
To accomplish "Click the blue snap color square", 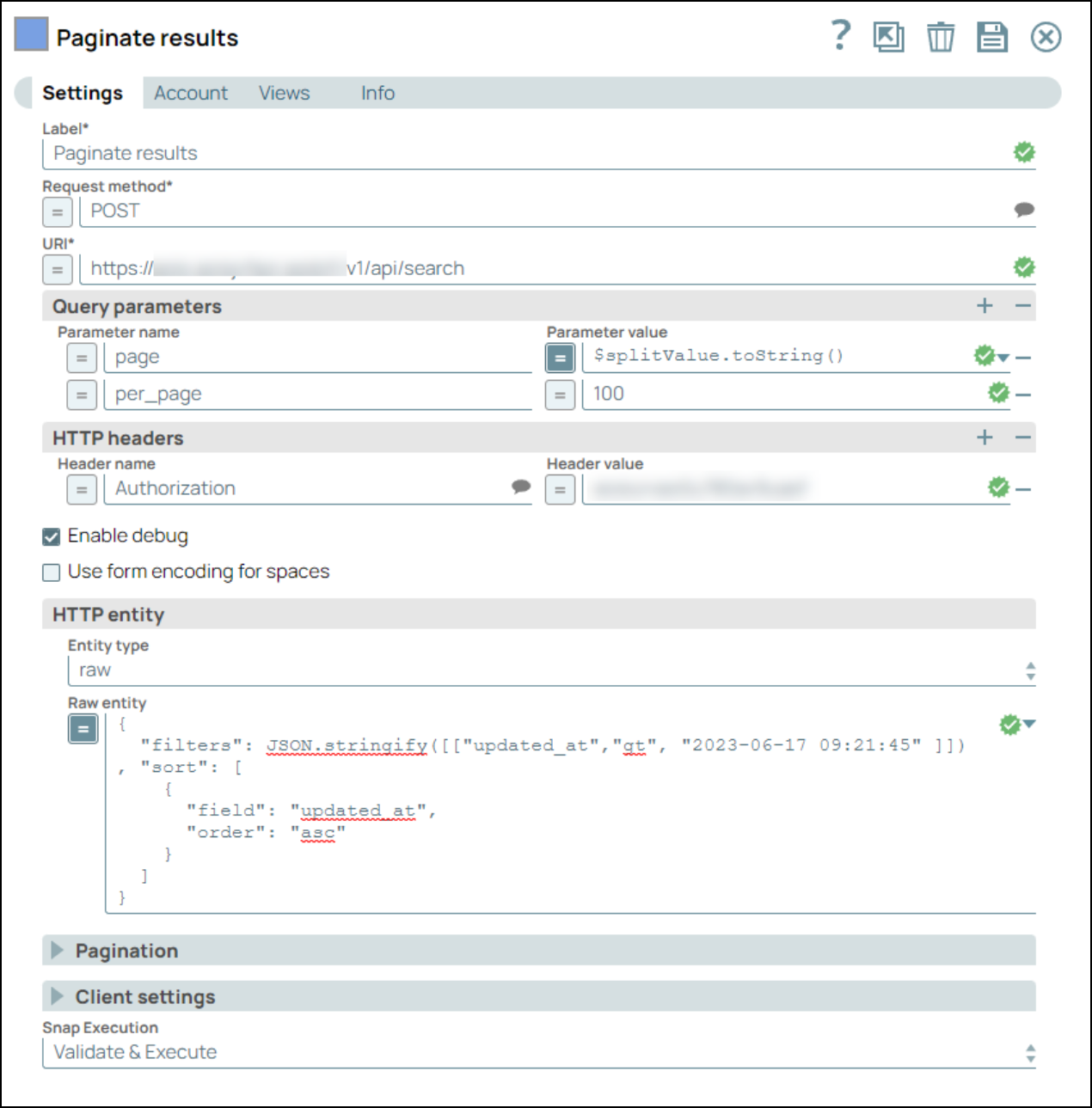I will [32, 35].
